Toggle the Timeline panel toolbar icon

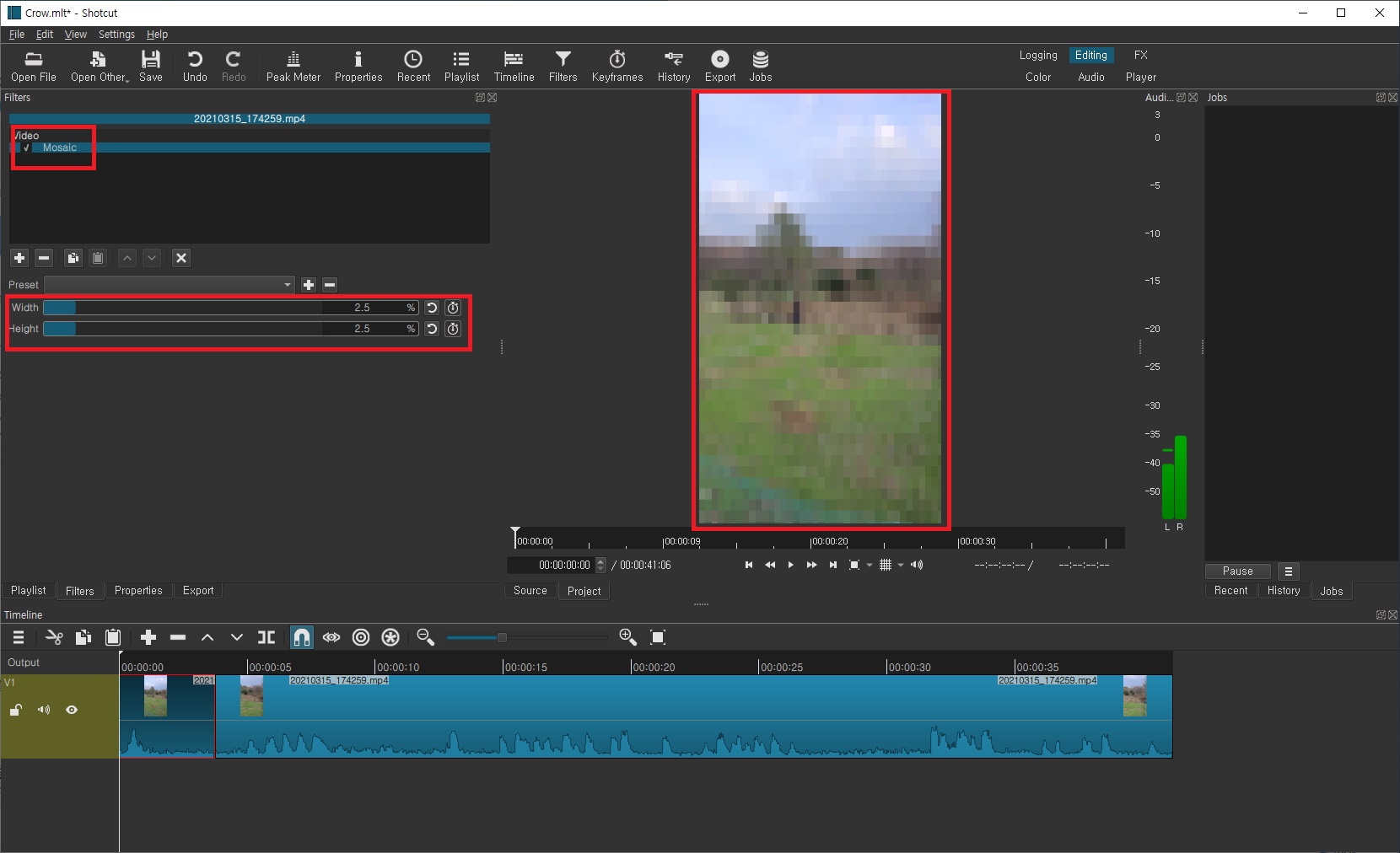coord(514,67)
